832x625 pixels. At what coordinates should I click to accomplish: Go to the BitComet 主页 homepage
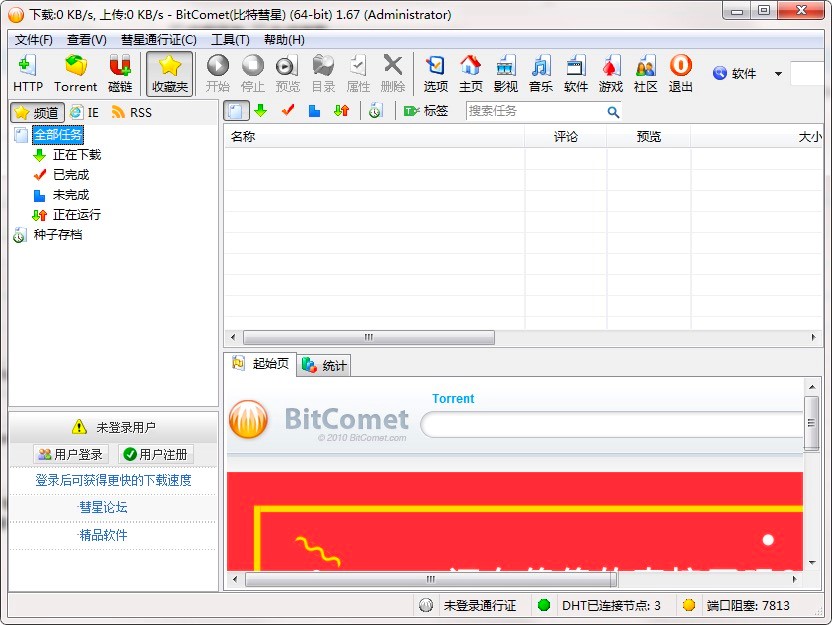point(471,72)
